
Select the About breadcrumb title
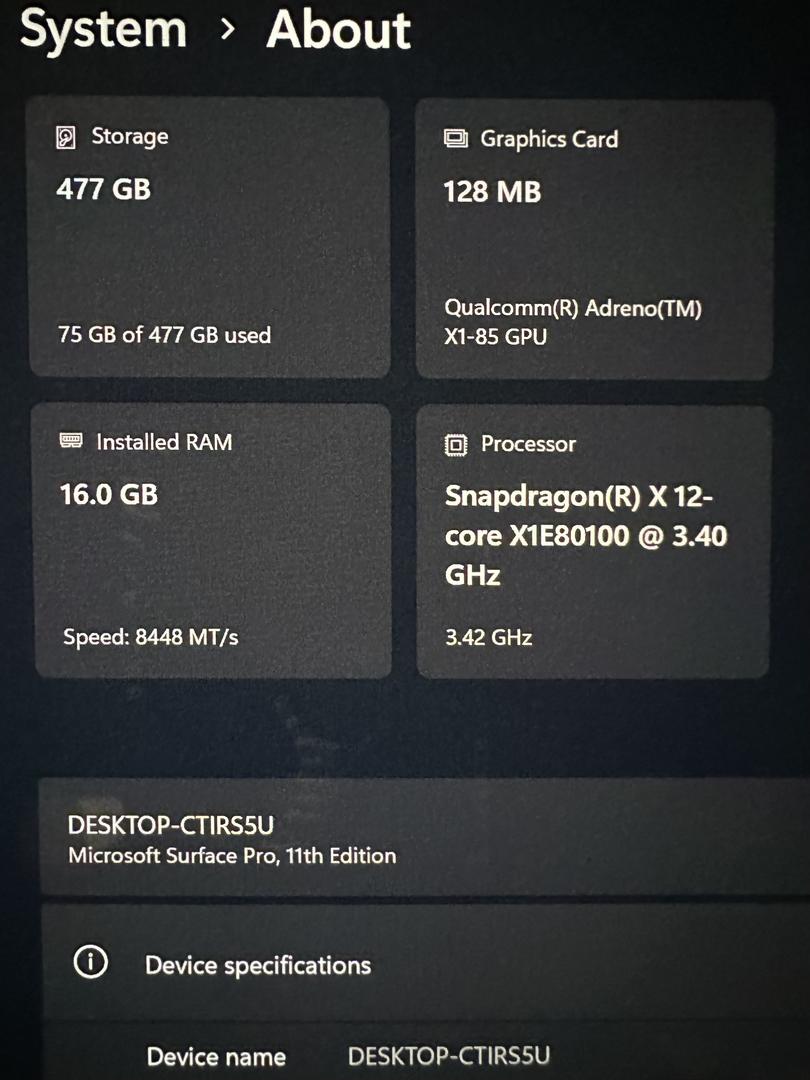[x=339, y=30]
